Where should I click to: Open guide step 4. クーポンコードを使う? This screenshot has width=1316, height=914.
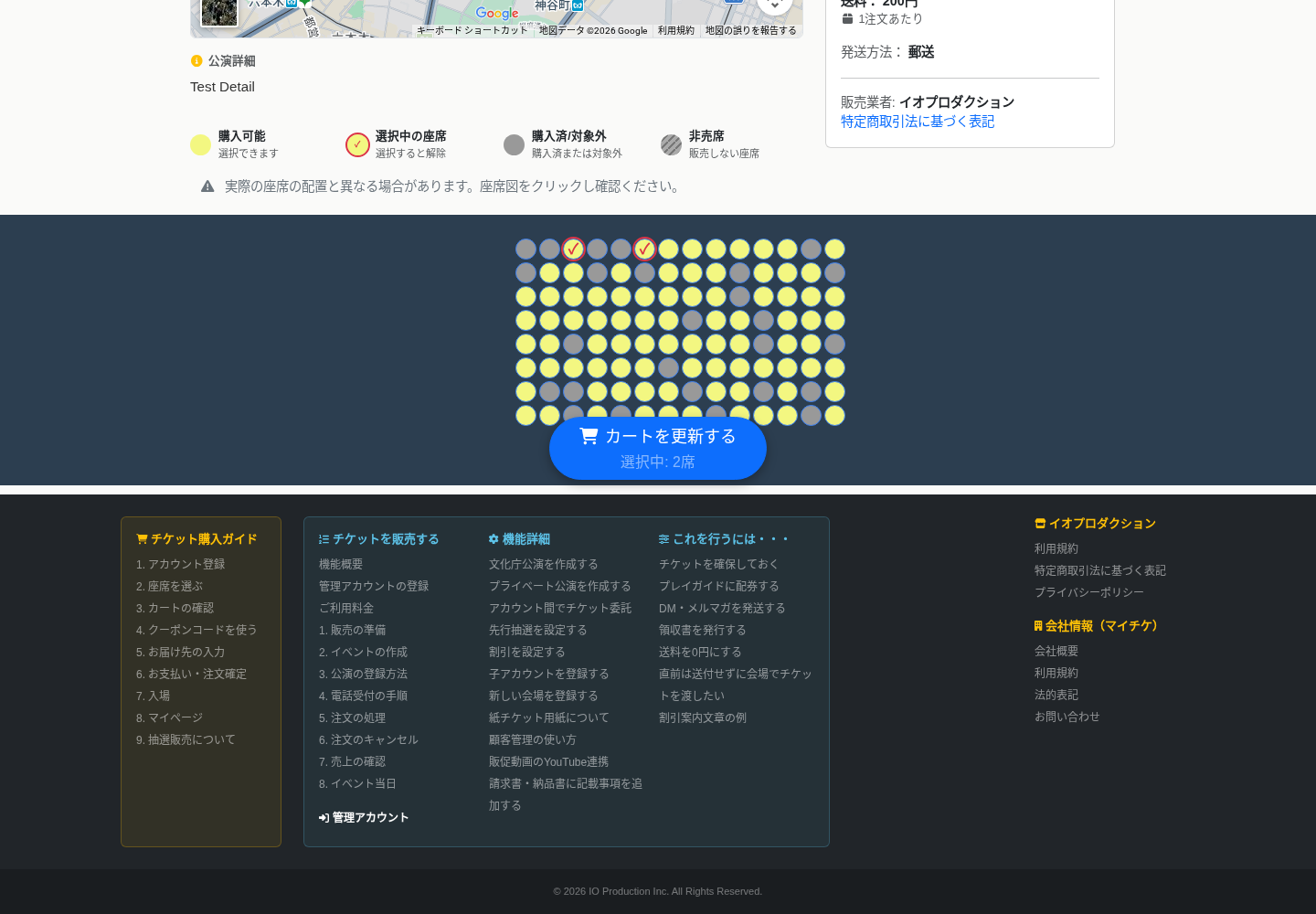tap(196, 631)
